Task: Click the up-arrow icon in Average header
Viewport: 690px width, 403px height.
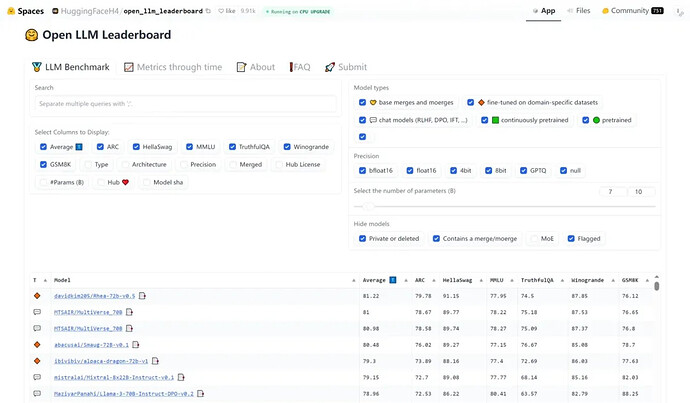Action: point(393,280)
